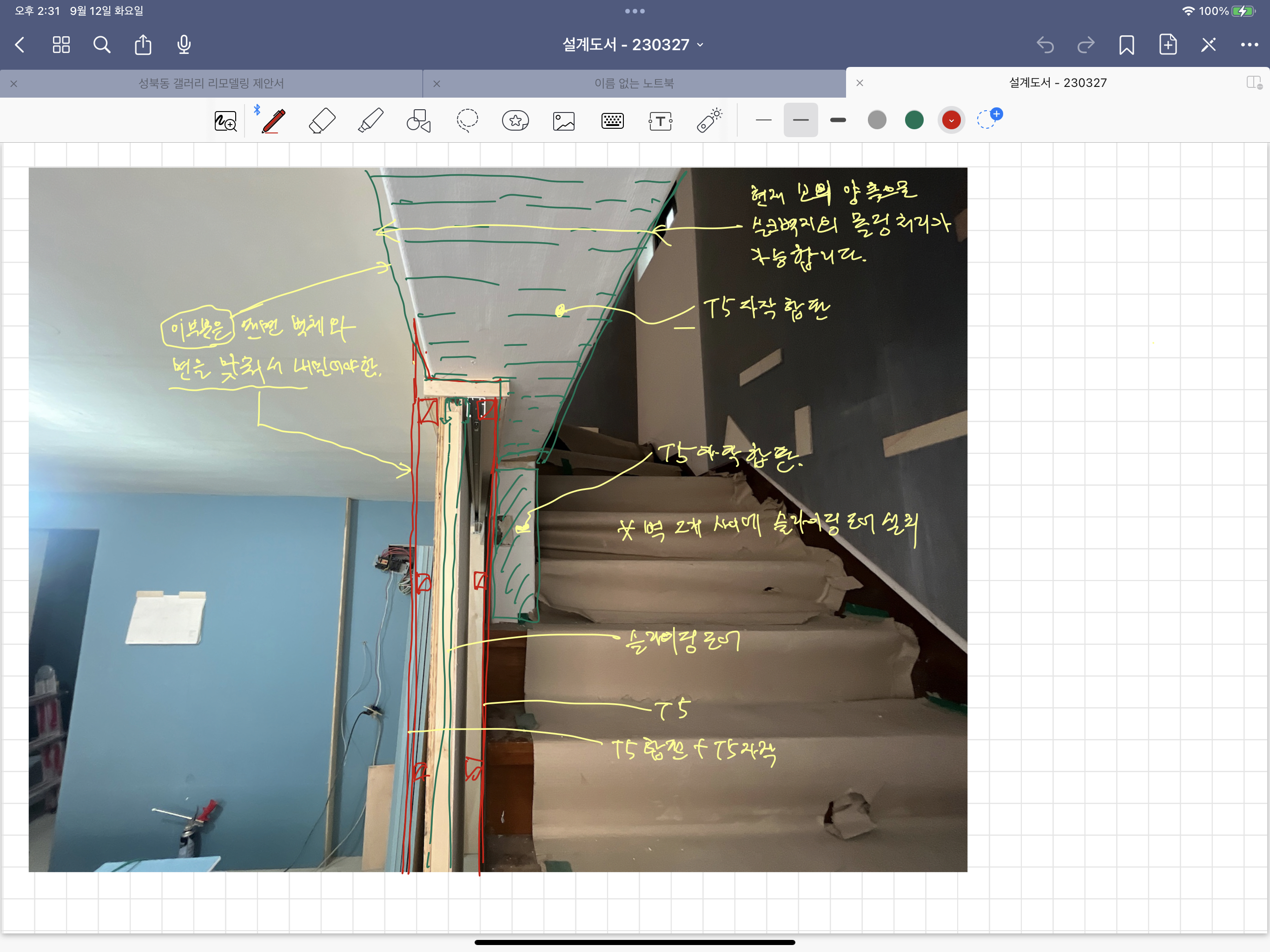Viewport: 1270px width, 952px height.
Task: Select the Shapes tool
Action: click(418, 120)
